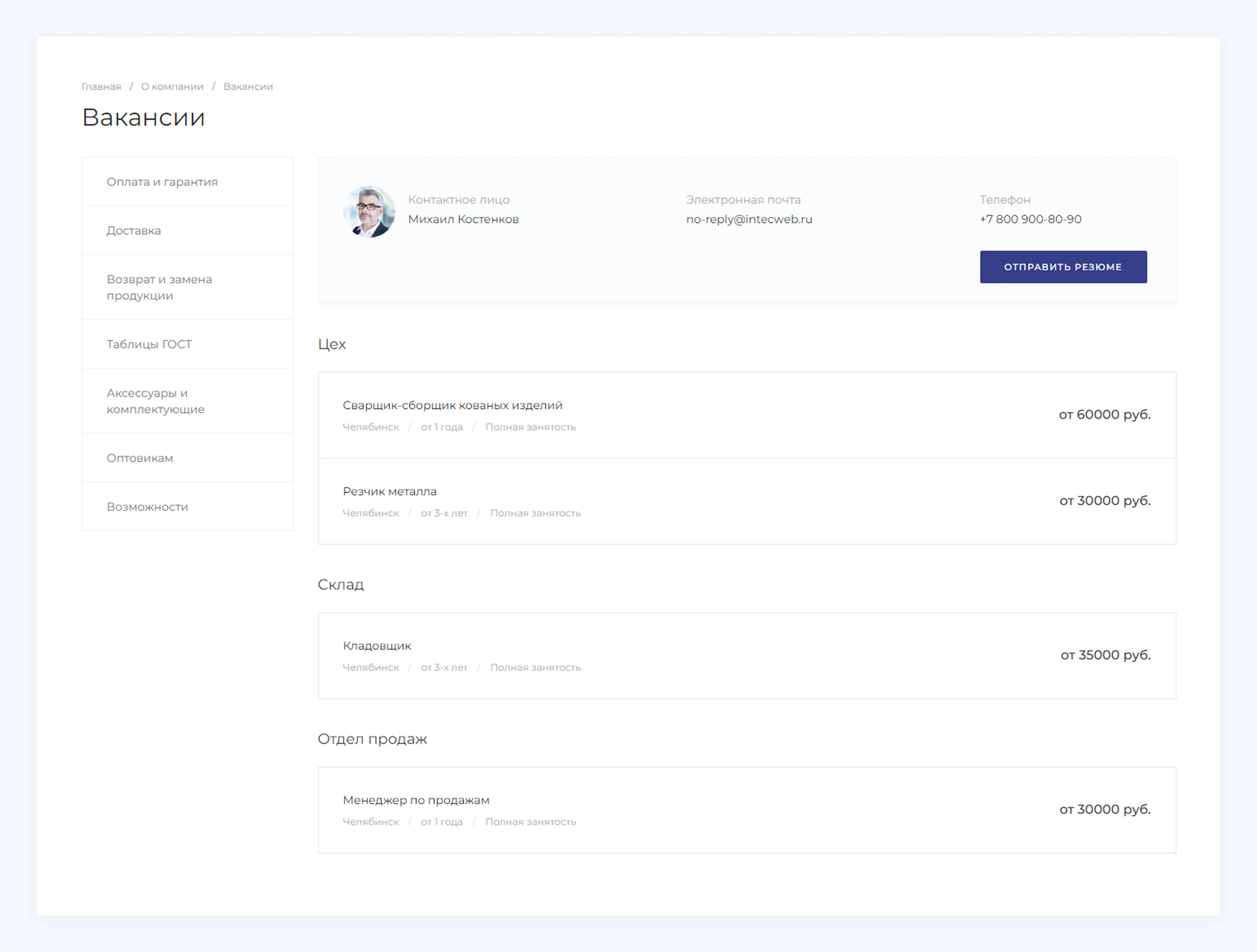Expand the Сварщик-сборщик кованых изделий vacancy

click(452, 406)
